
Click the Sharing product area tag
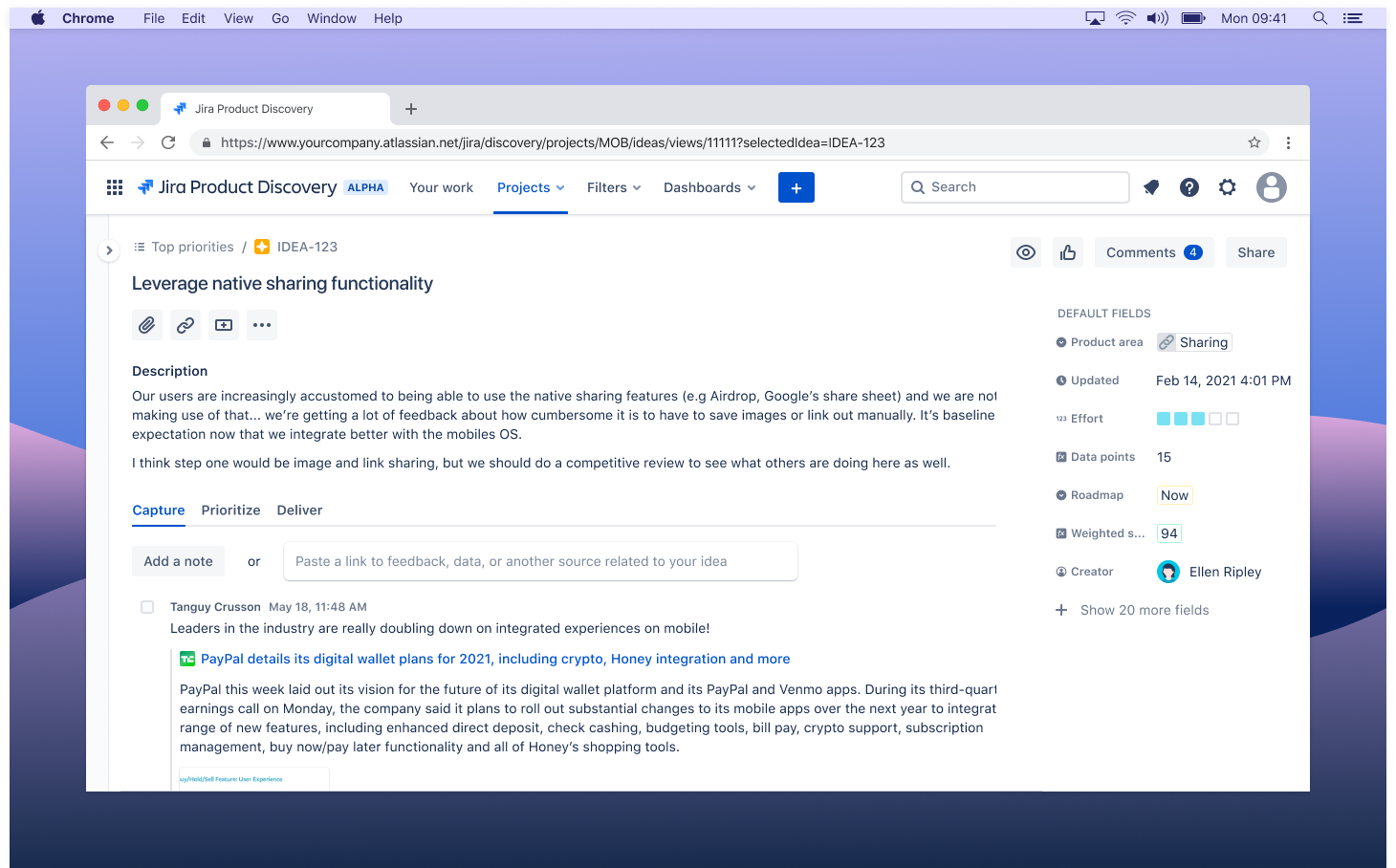1194,342
